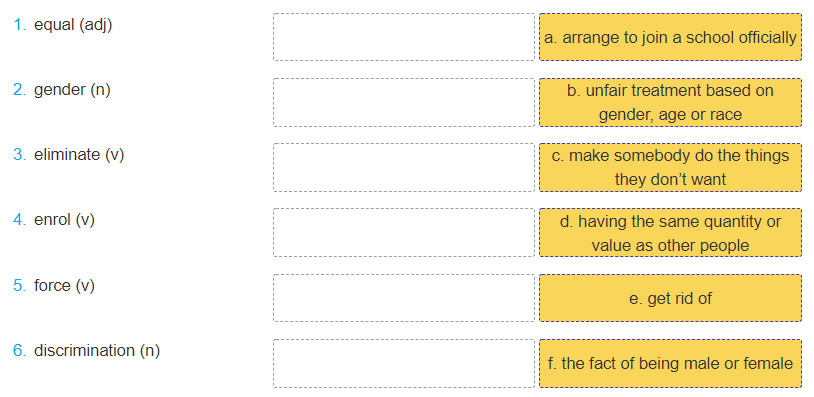Select the 'make somebody do the things' card

670,167
